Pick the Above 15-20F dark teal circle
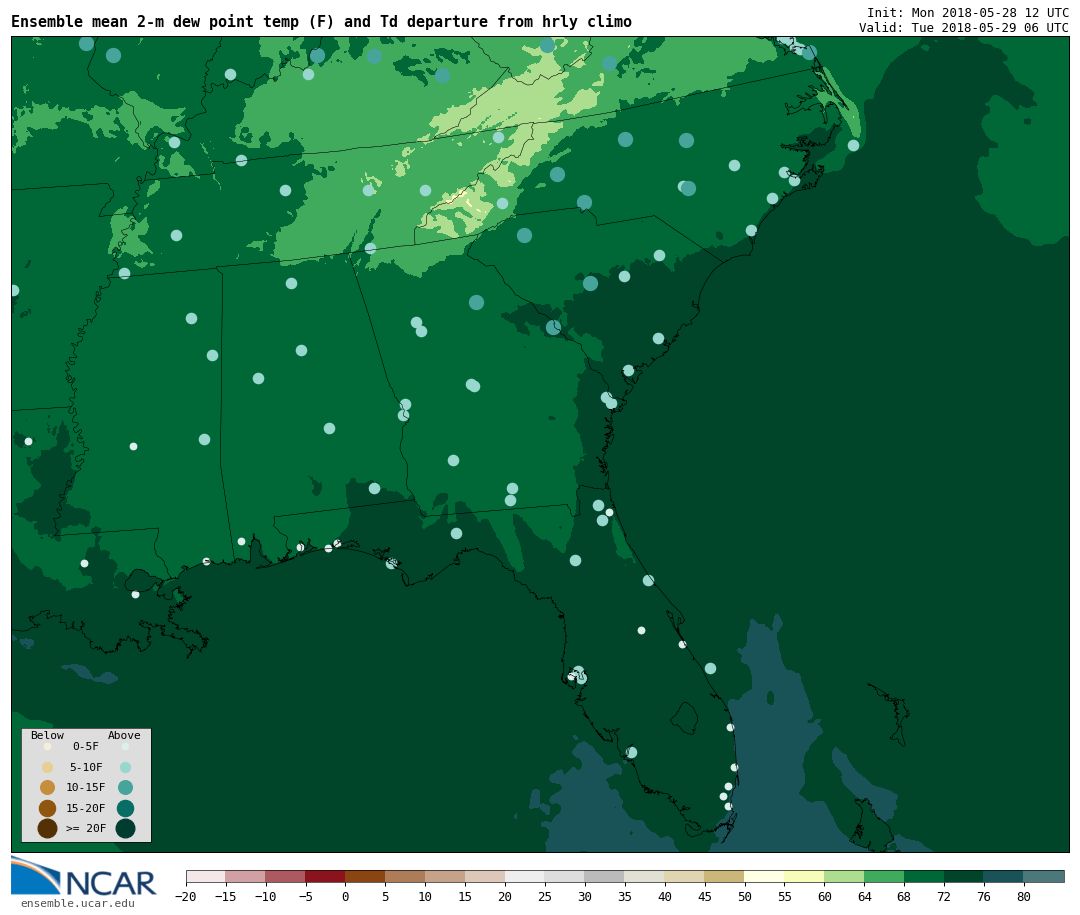The height and width of the screenshot is (915, 1080). coord(125,808)
